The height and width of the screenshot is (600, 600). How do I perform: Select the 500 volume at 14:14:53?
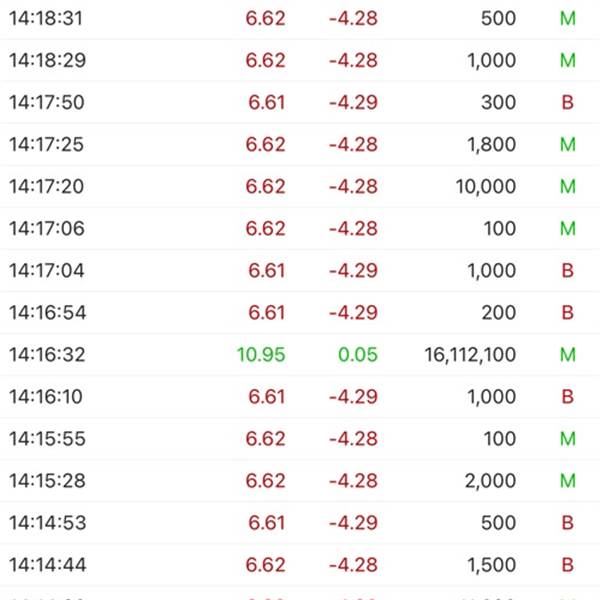pos(499,523)
